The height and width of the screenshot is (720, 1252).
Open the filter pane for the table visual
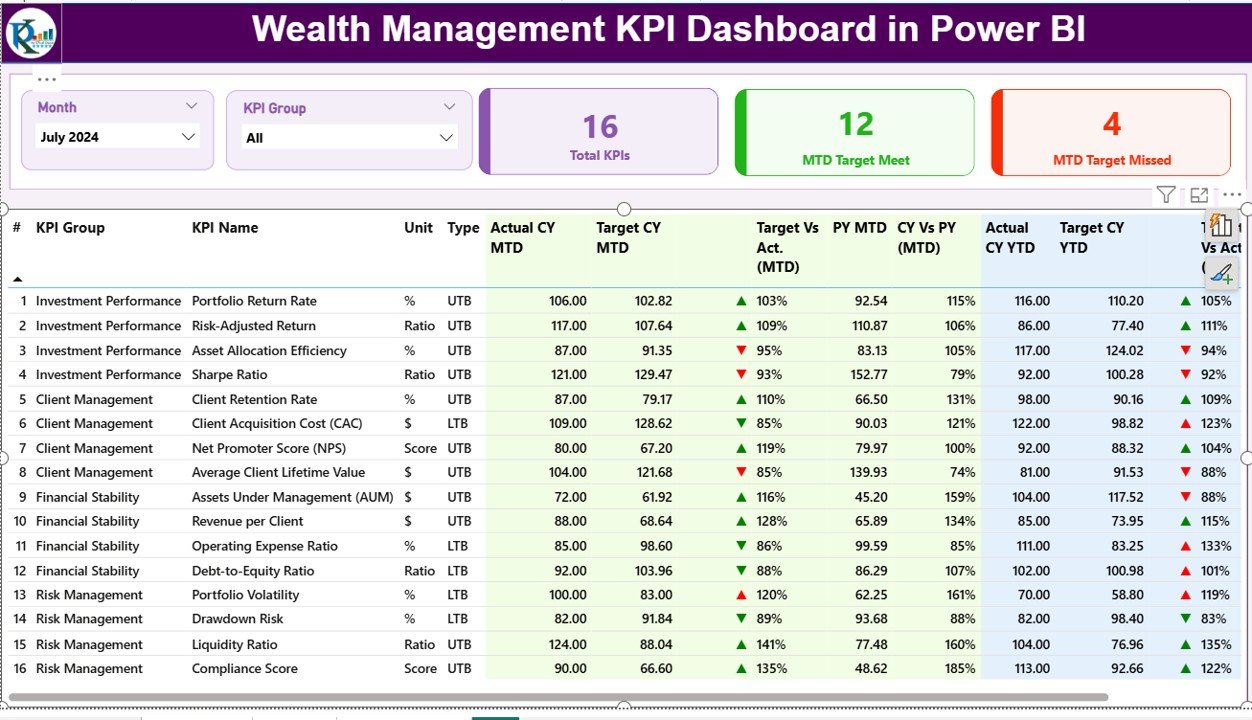point(1167,194)
